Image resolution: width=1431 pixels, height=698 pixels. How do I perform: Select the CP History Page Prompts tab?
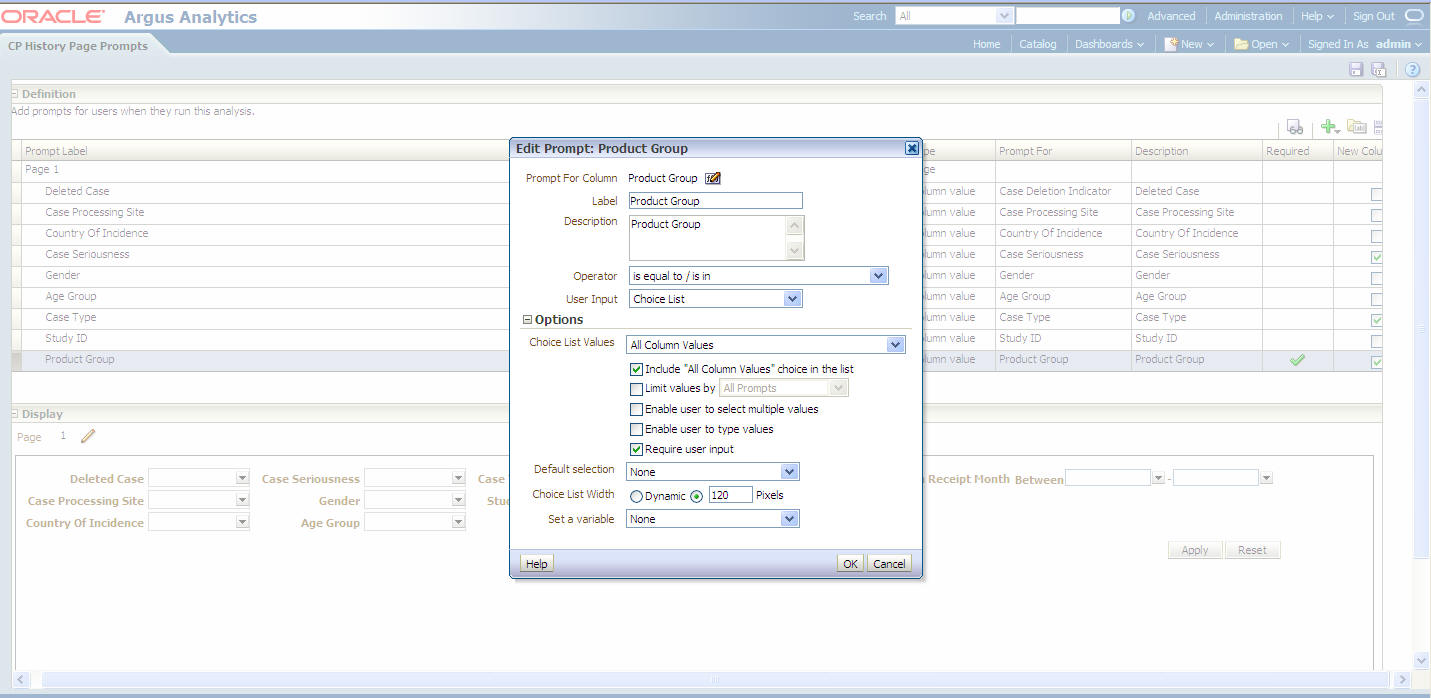(78, 46)
